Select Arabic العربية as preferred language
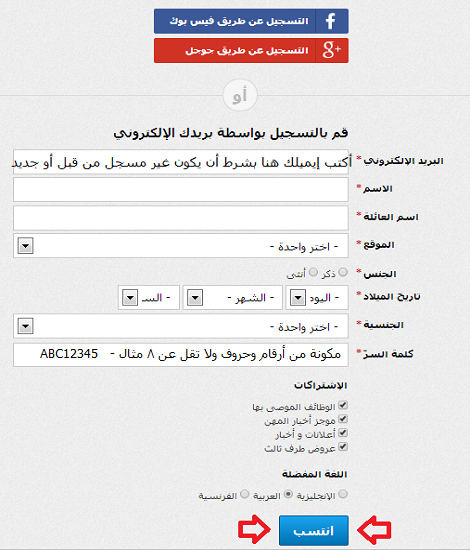Image resolution: width=470 pixels, height=550 pixels. pos(288,494)
